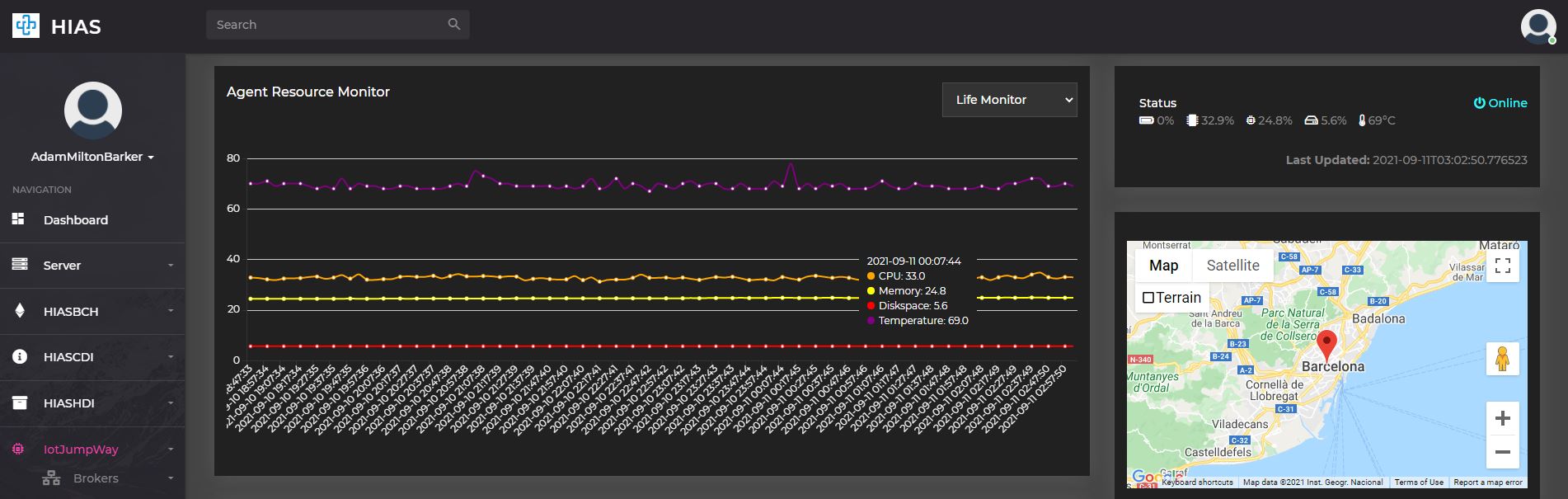The width and height of the screenshot is (1568, 499).
Task: Click the Badalona label on the map
Action: coord(1378,318)
